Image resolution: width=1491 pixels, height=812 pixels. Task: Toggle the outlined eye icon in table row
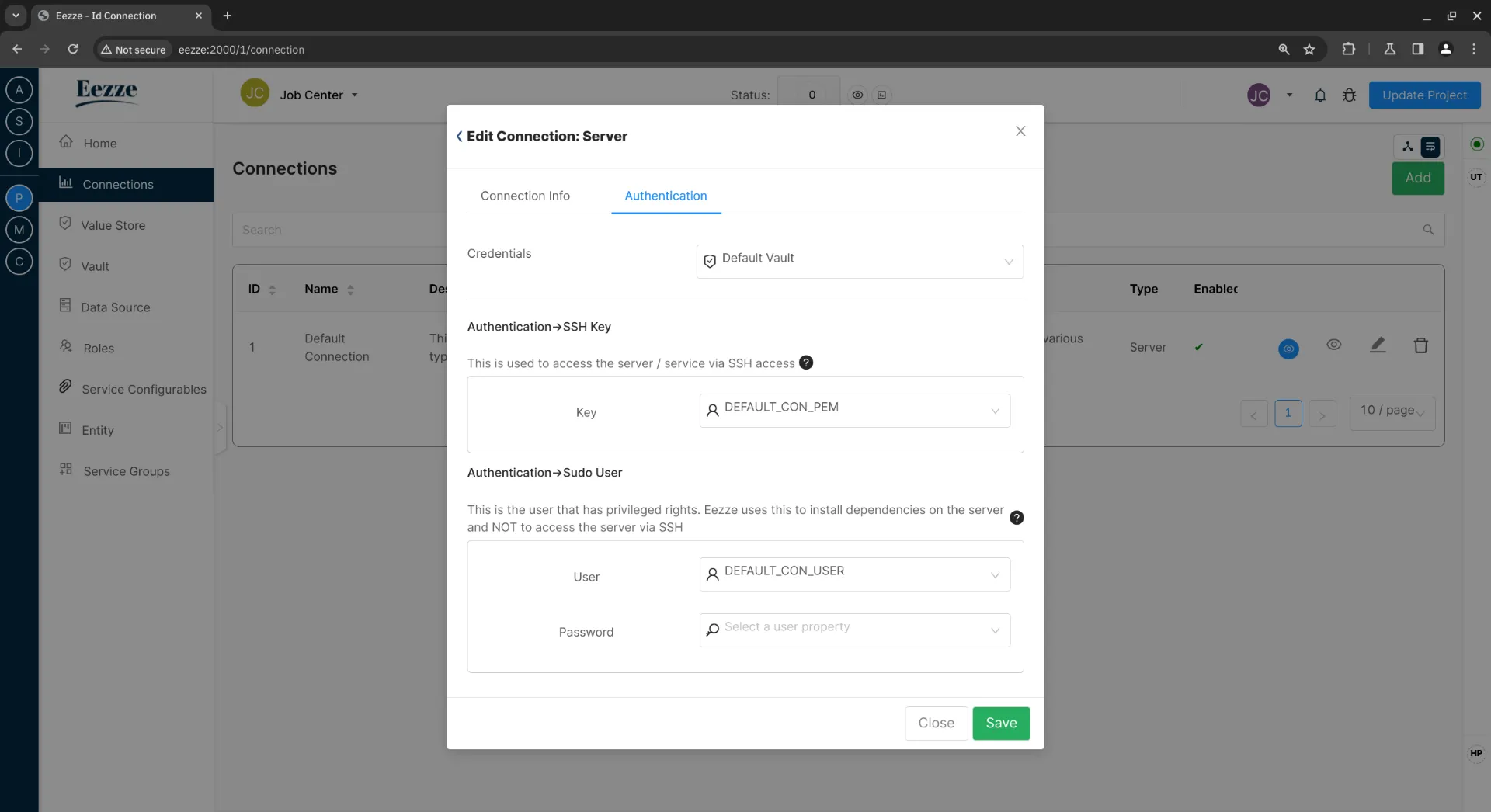coord(1333,345)
